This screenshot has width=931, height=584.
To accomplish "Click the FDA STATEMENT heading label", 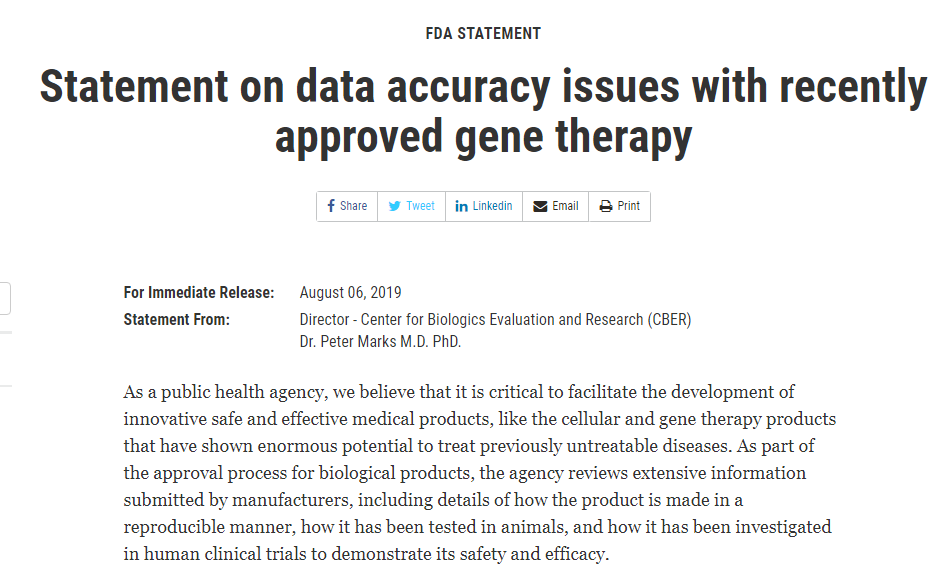I will (x=483, y=34).
